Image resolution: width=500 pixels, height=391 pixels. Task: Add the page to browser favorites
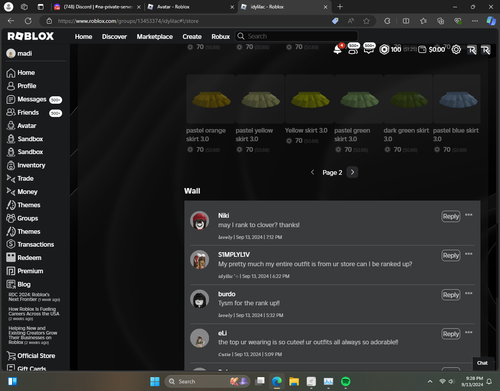[366, 21]
